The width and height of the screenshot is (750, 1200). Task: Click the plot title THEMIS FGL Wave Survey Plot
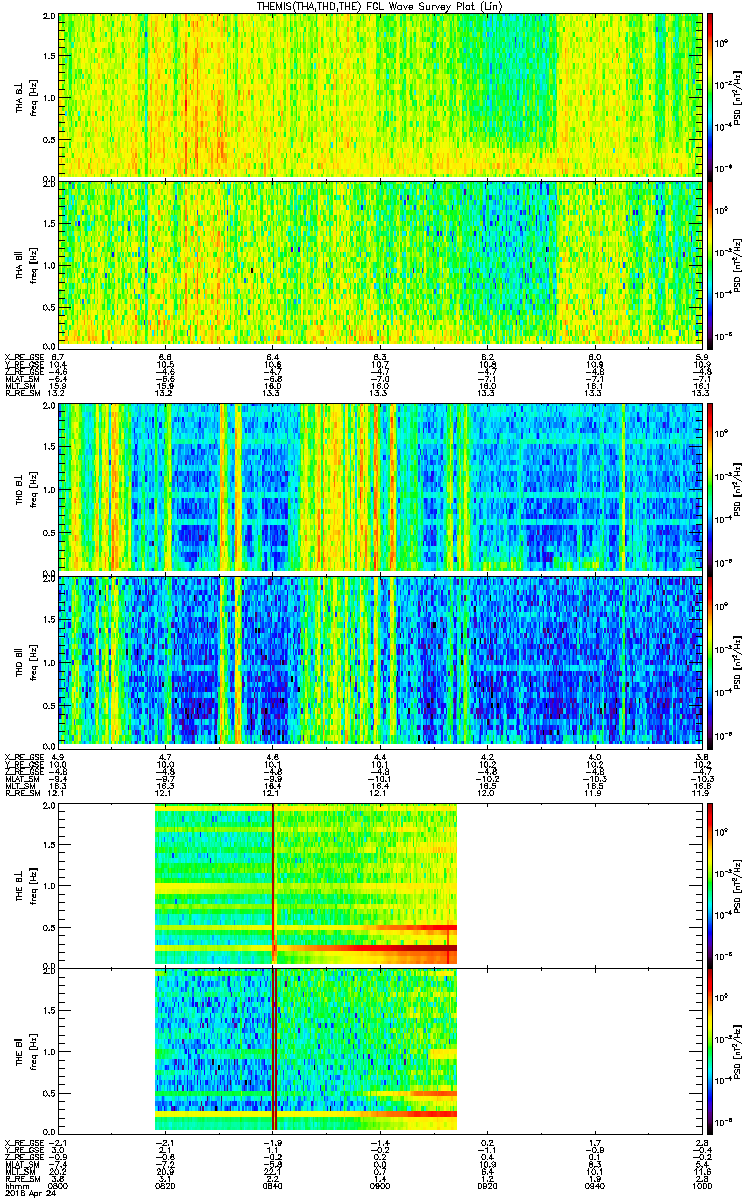tap(382, 6)
